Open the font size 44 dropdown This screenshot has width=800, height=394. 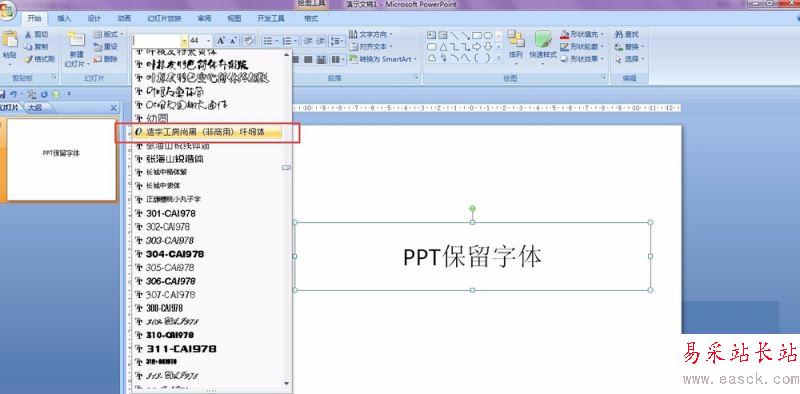[x=208, y=40]
